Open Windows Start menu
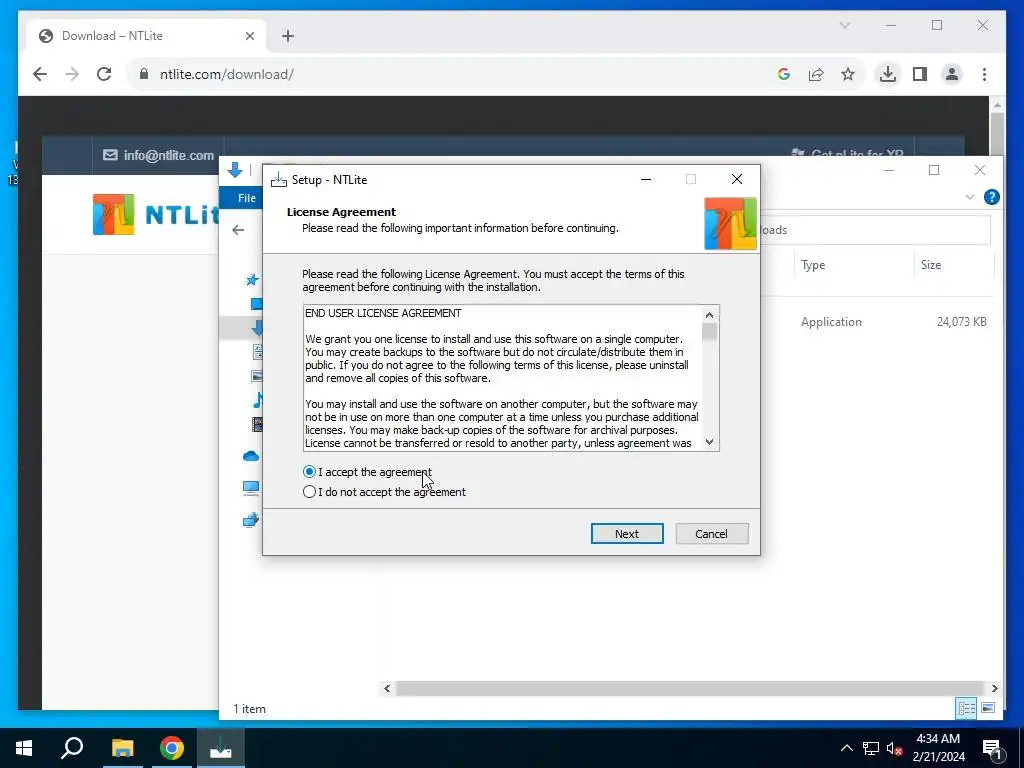Screen dimensions: 1024x768 [x=24, y=748]
